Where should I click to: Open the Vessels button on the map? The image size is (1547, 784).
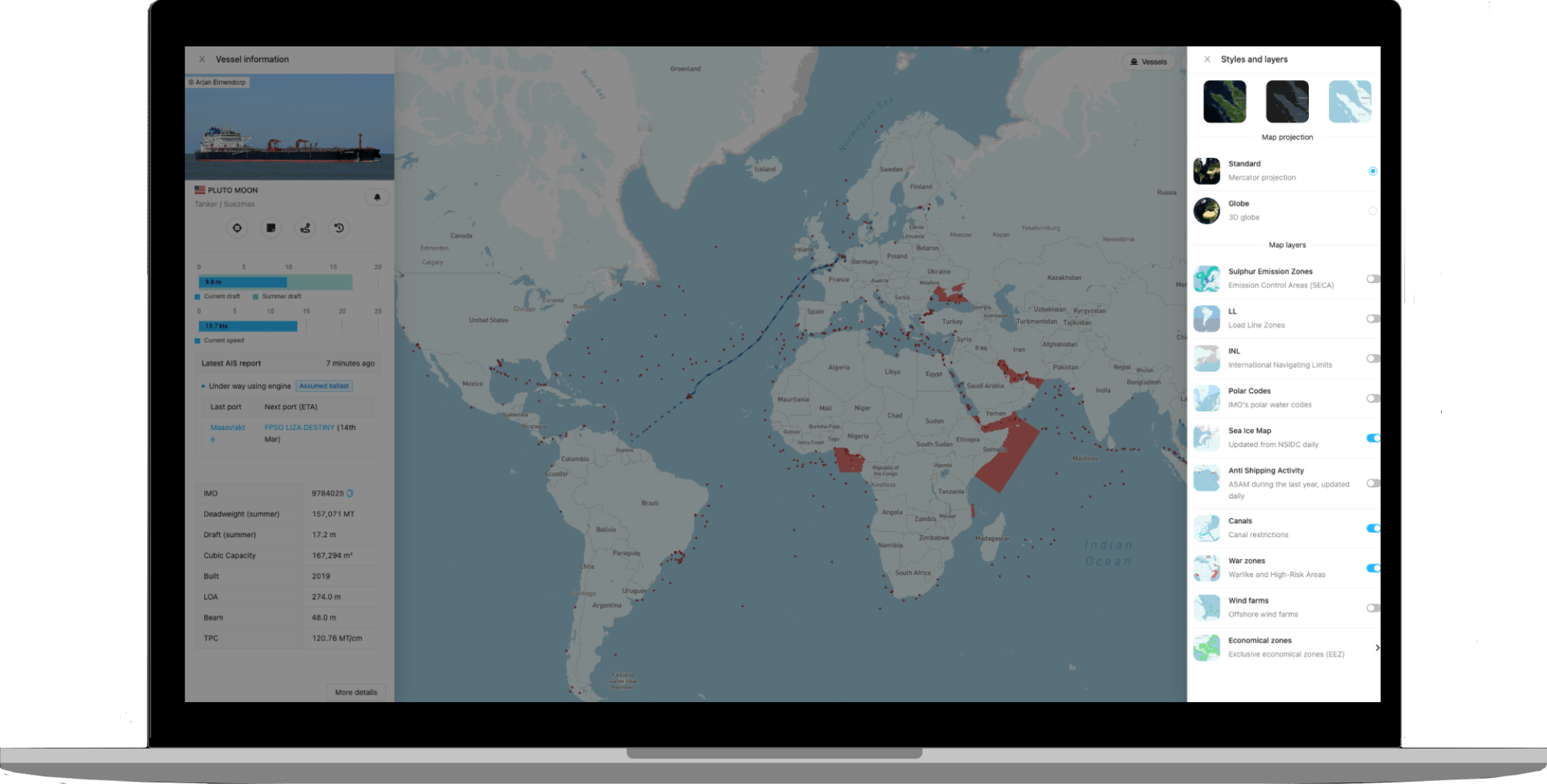[1148, 62]
